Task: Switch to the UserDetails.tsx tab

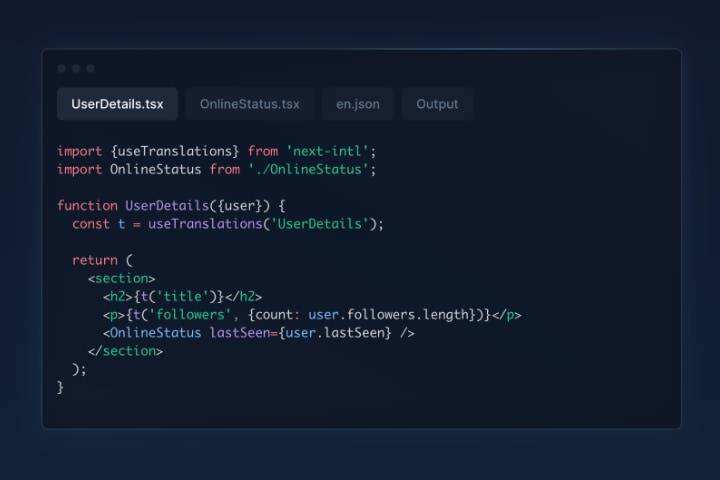Action: [x=117, y=104]
